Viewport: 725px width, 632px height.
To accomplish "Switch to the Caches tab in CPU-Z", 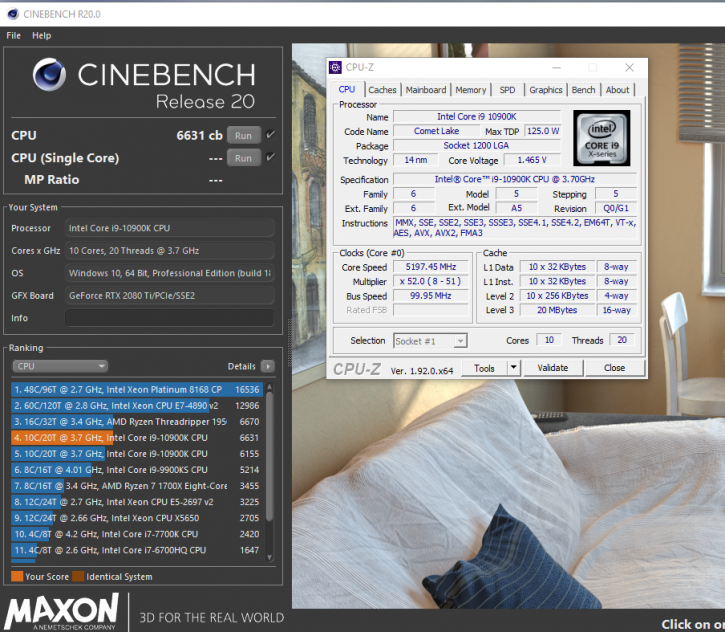I will point(382,90).
